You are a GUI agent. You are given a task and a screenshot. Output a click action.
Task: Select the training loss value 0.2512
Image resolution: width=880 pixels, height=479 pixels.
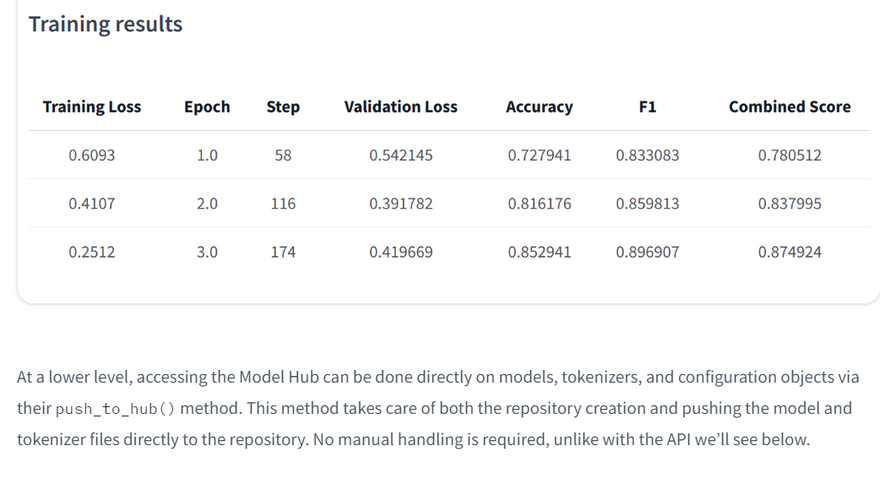(92, 252)
